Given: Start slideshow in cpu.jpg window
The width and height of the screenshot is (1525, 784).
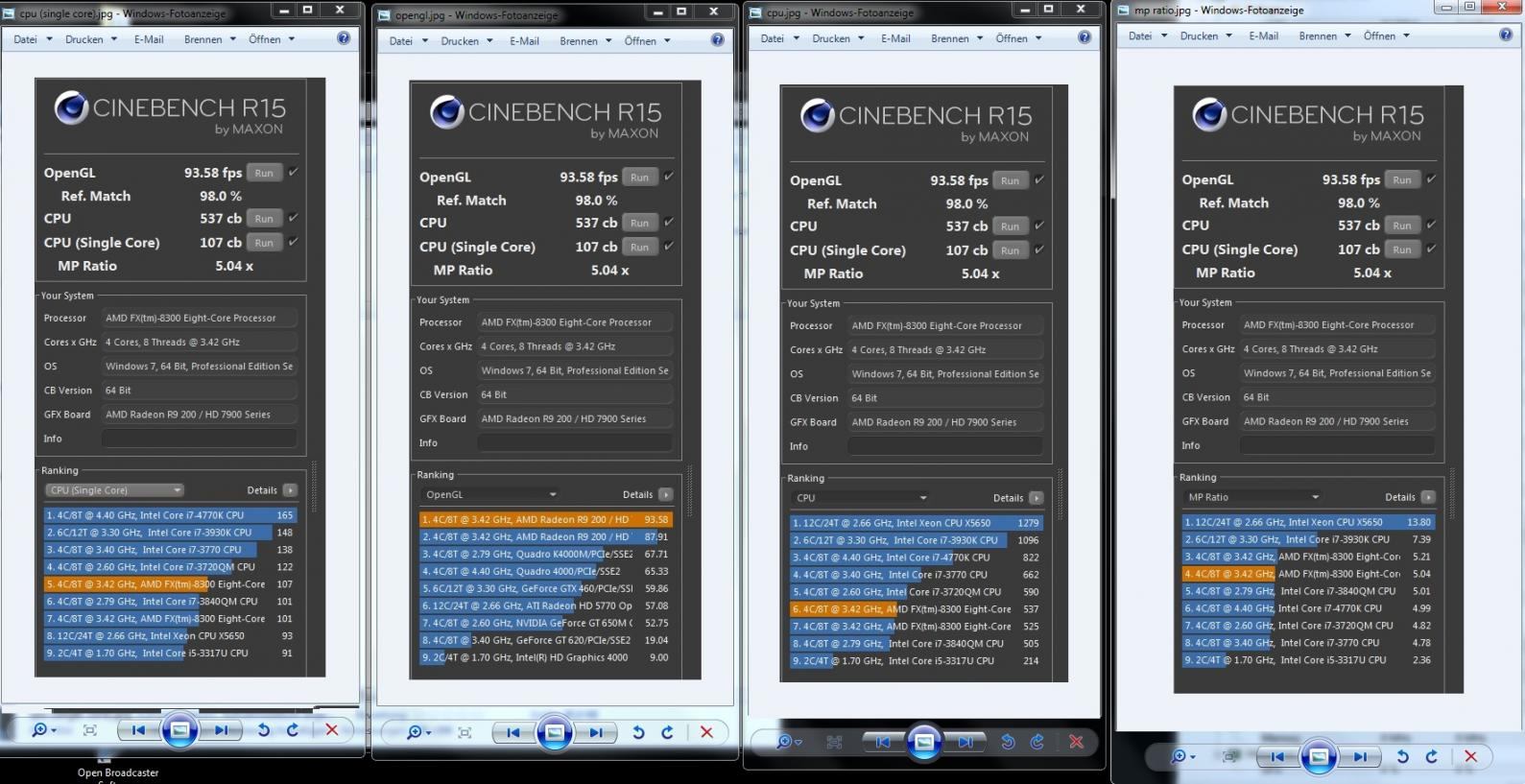Looking at the screenshot, I should 923,742.
